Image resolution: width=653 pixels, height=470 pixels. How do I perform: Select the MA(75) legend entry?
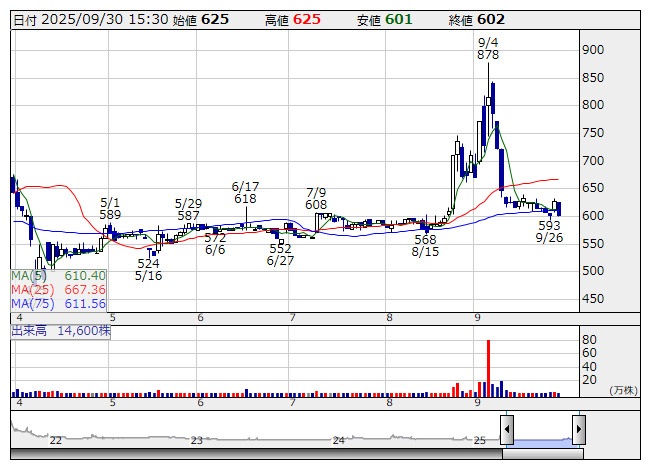pos(58,304)
